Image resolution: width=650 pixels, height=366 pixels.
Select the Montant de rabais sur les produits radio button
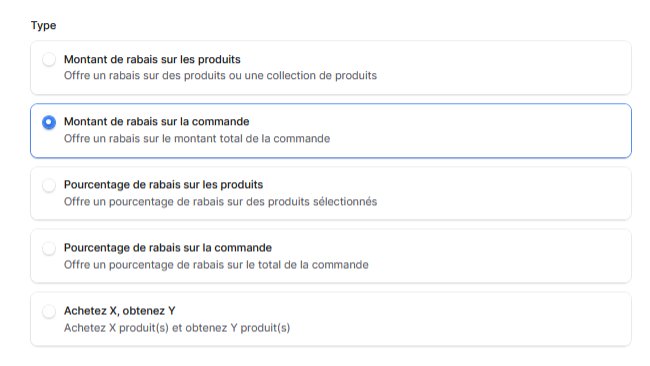click(49, 59)
